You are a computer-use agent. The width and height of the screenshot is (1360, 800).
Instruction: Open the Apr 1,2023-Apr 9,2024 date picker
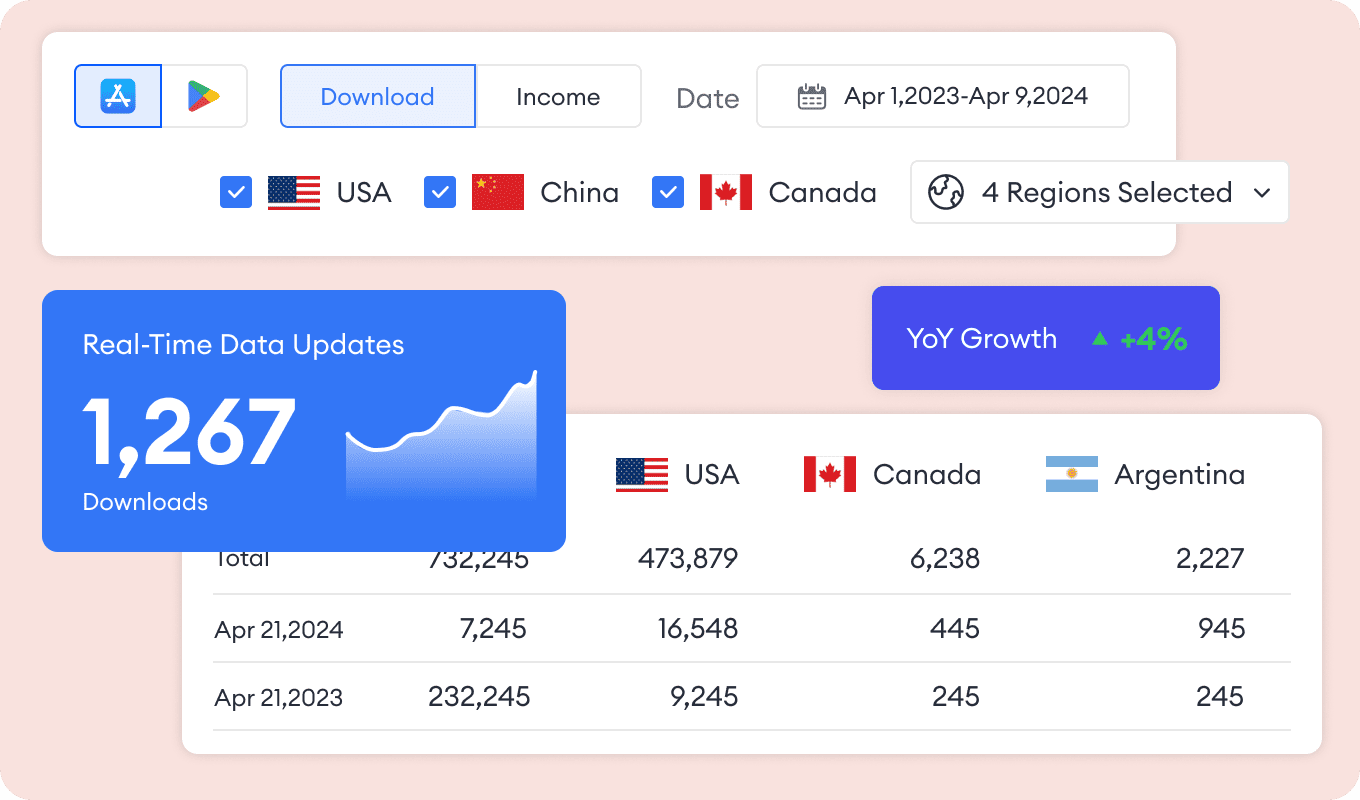[x=965, y=96]
